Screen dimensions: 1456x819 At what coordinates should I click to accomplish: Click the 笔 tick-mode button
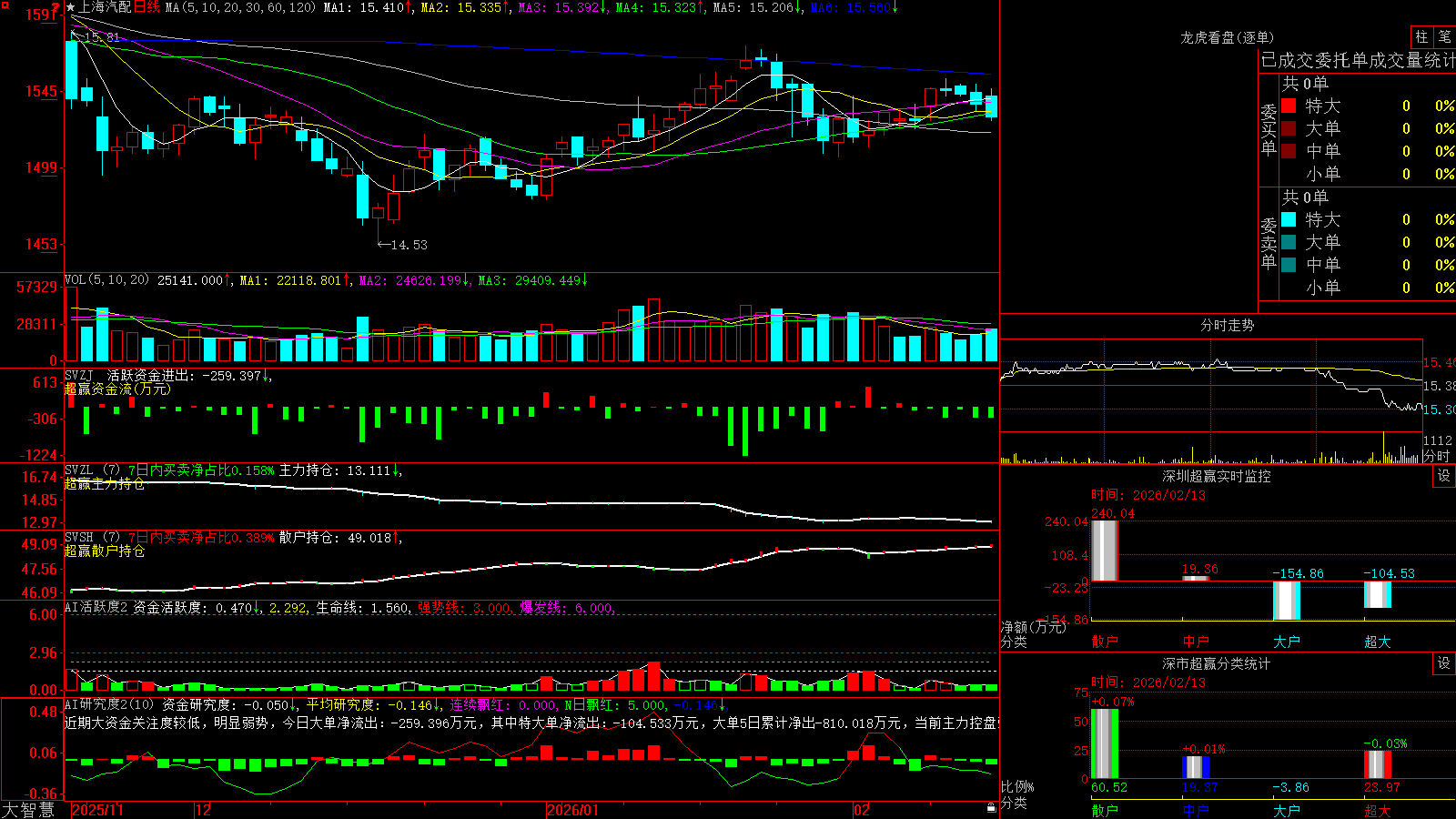tap(1444, 37)
